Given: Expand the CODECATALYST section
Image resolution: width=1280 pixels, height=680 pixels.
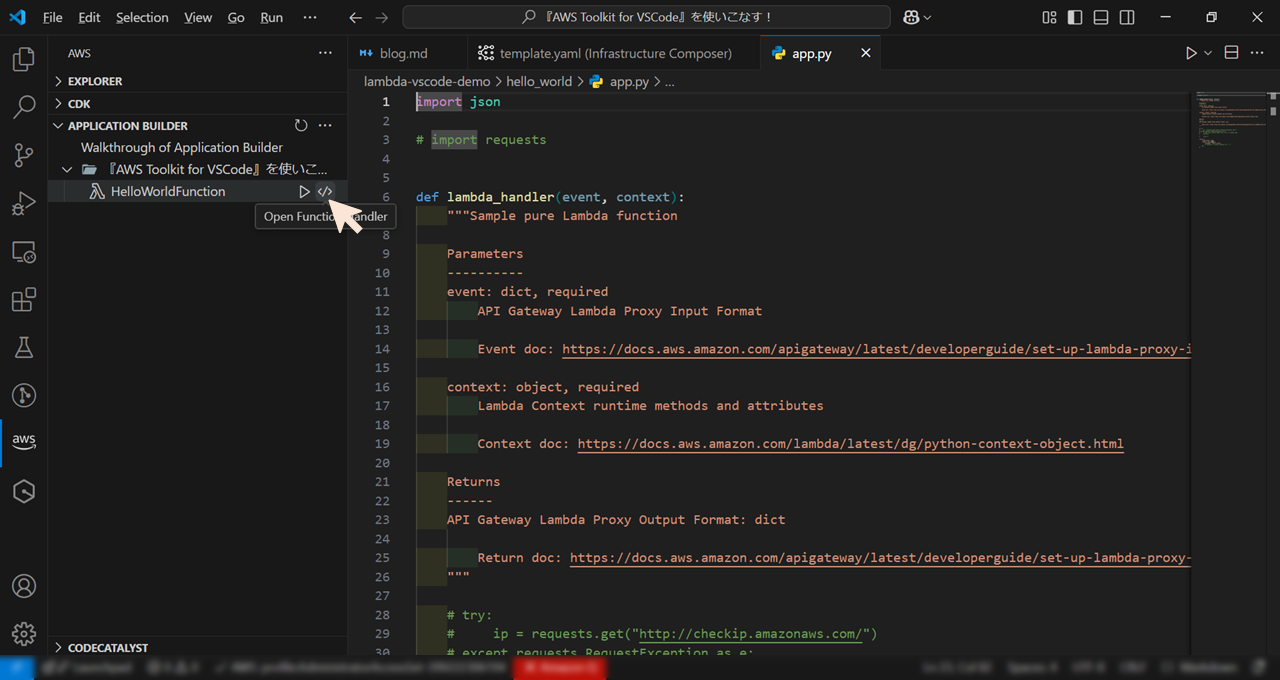Looking at the screenshot, I should (x=110, y=647).
